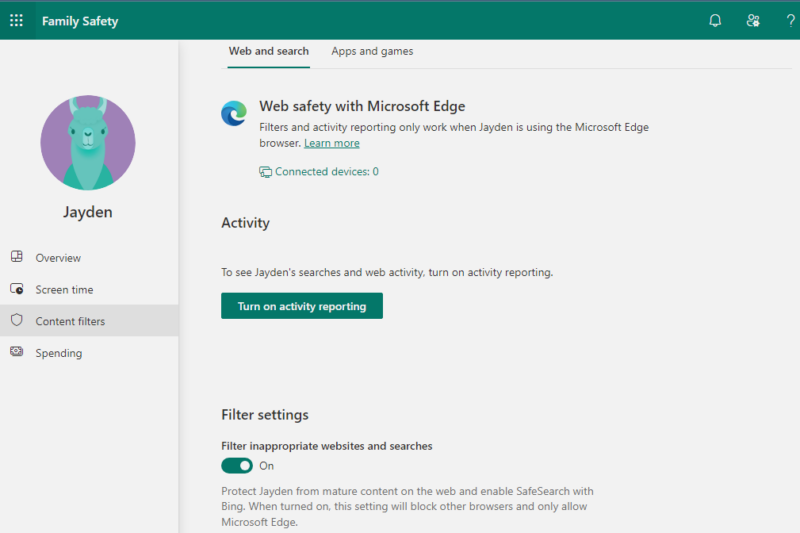Image resolution: width=800 pixels, height=533 pixels.
Task: Open Jayden's llama profile picture
Action: (x=88, y=142)
